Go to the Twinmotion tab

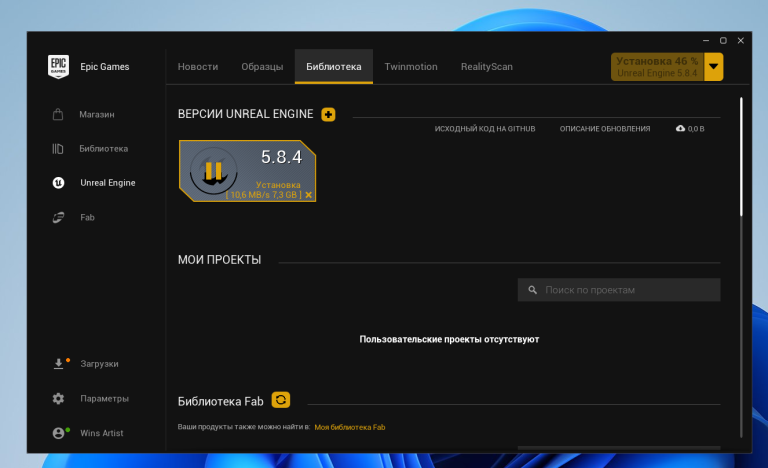pyautogui.click(x=411, y=67)
